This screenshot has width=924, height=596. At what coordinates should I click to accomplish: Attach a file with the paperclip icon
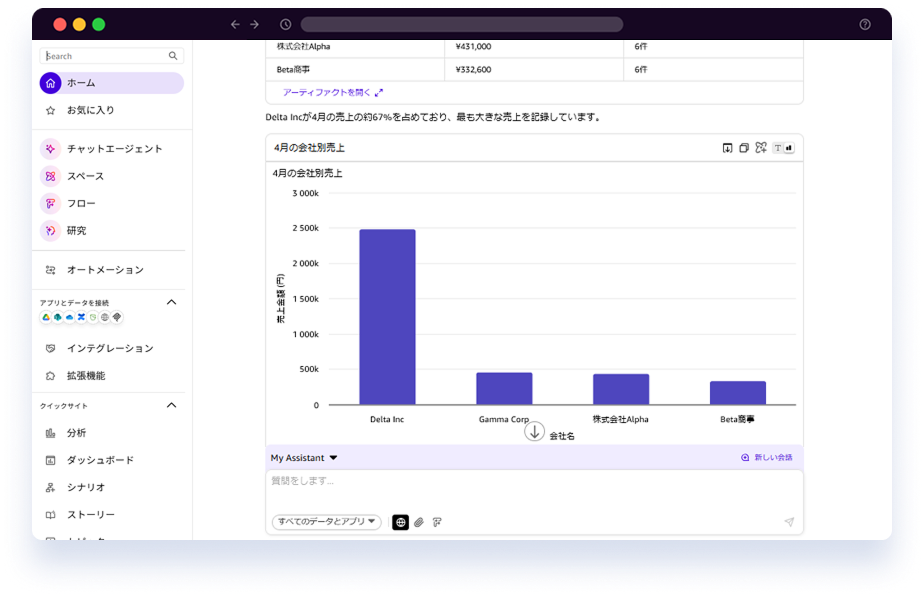(419, 521)
